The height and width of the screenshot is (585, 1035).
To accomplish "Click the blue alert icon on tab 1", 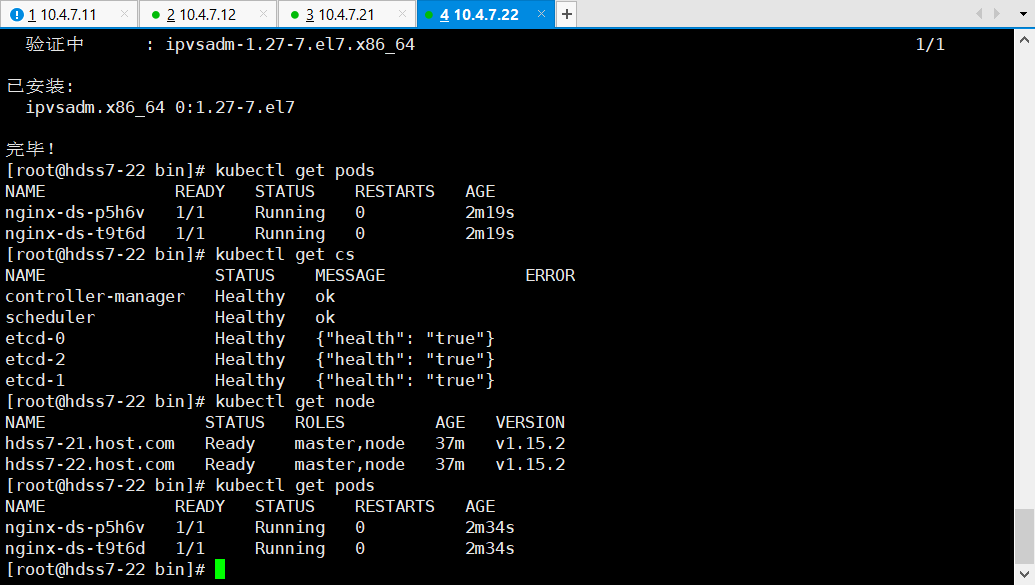I will (16, 14).
